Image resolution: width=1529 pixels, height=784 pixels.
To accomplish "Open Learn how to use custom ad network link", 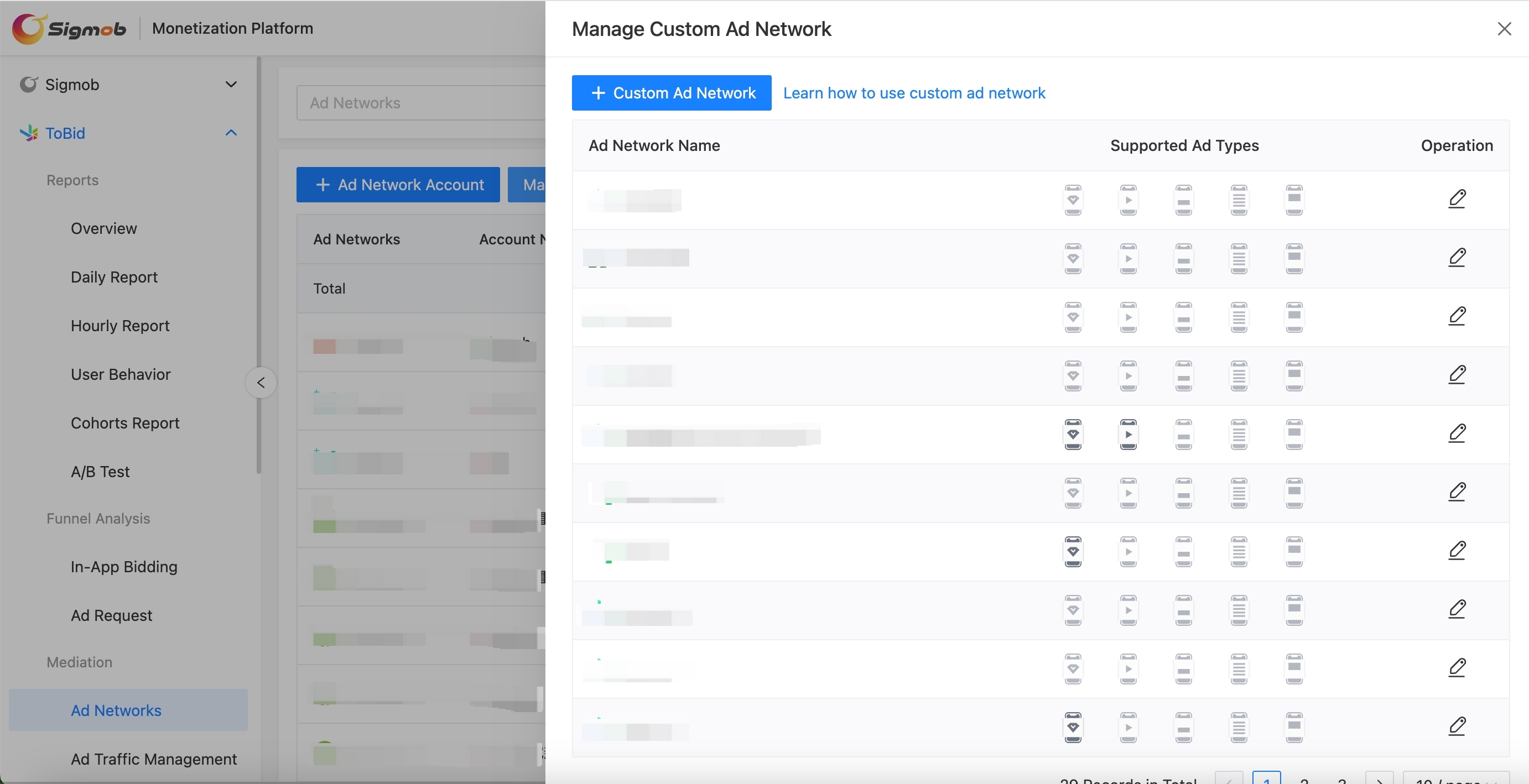I will coord(913,93).
